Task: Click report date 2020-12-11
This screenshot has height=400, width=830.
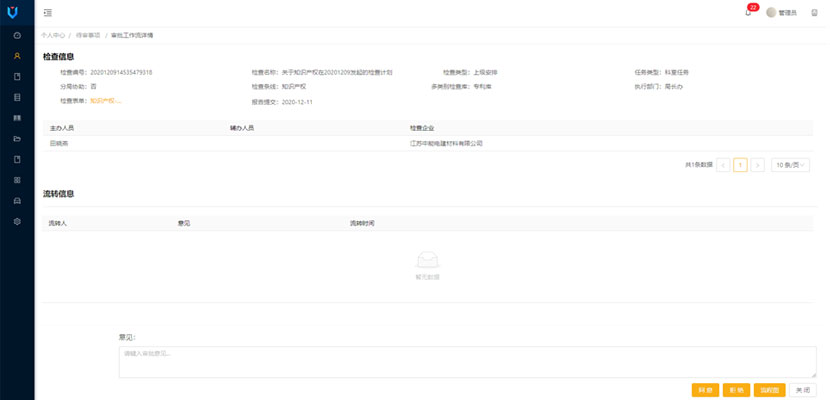Action: pos(297,102)
